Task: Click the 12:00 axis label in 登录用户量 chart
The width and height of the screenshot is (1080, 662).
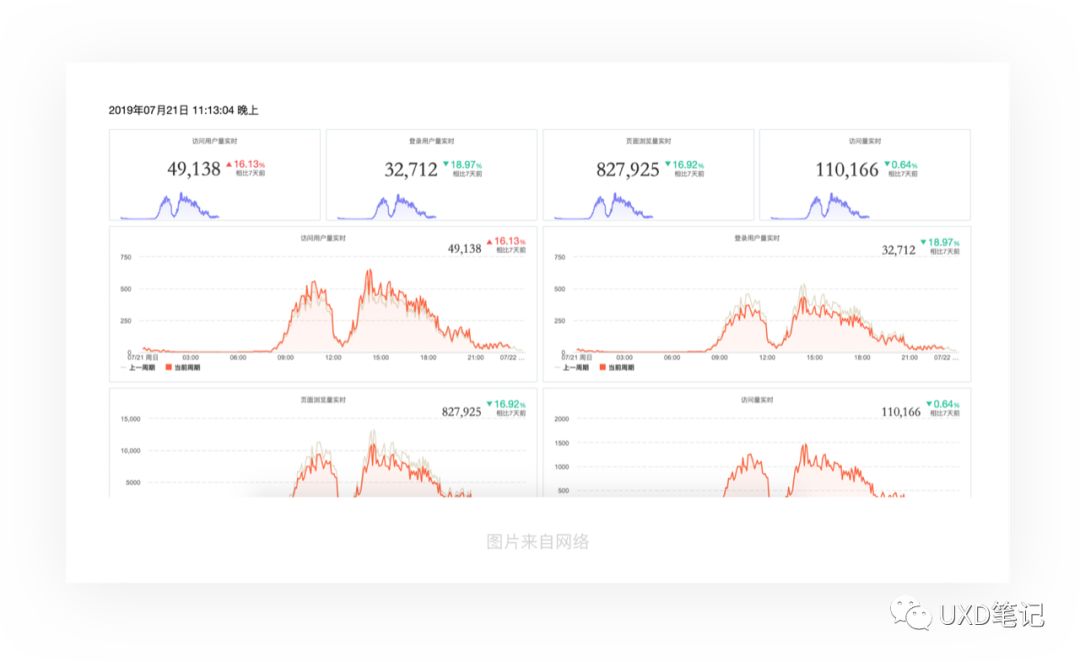Action: point(769,357)
